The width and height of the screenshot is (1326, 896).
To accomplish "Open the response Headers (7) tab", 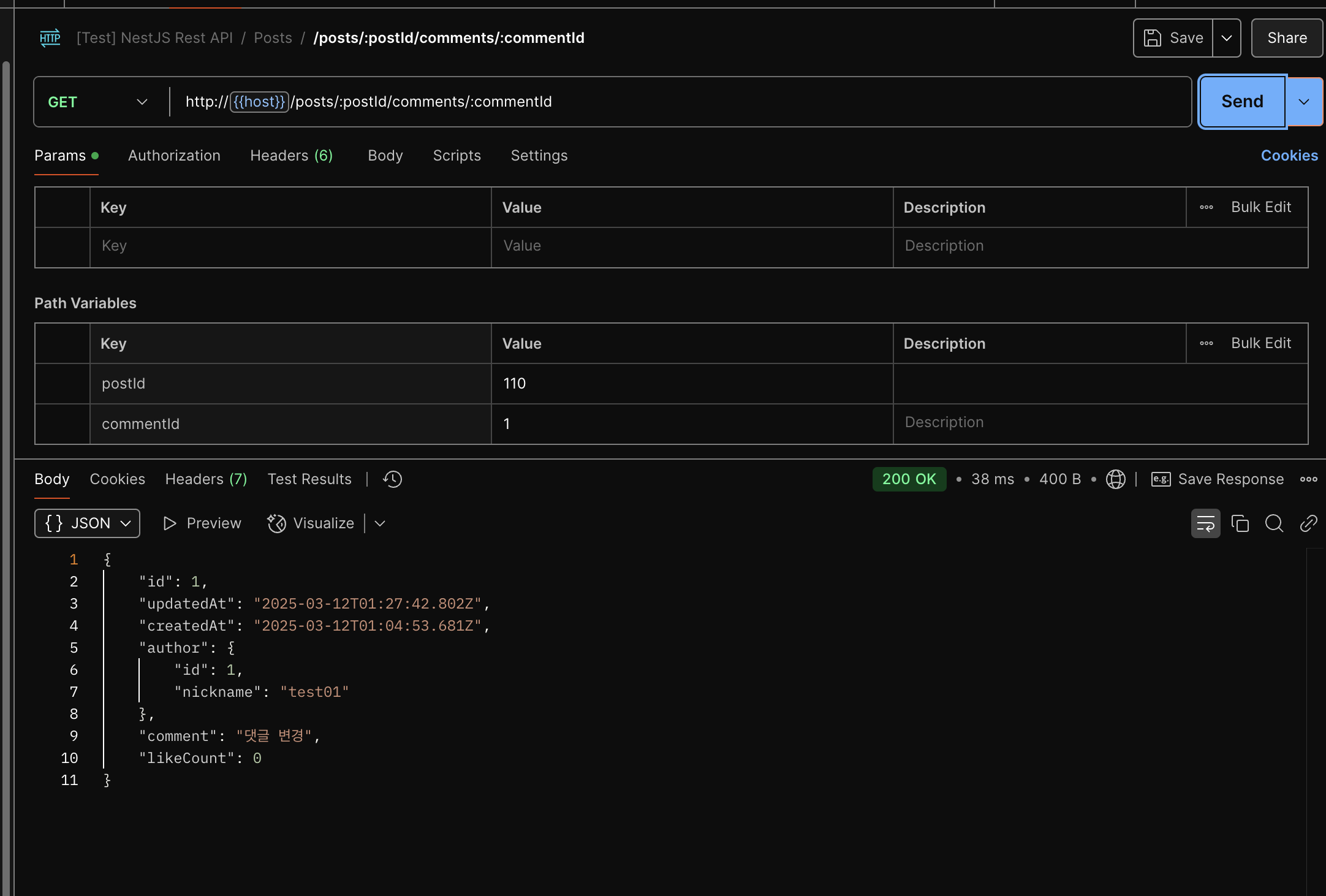I will tap(206, 479).
